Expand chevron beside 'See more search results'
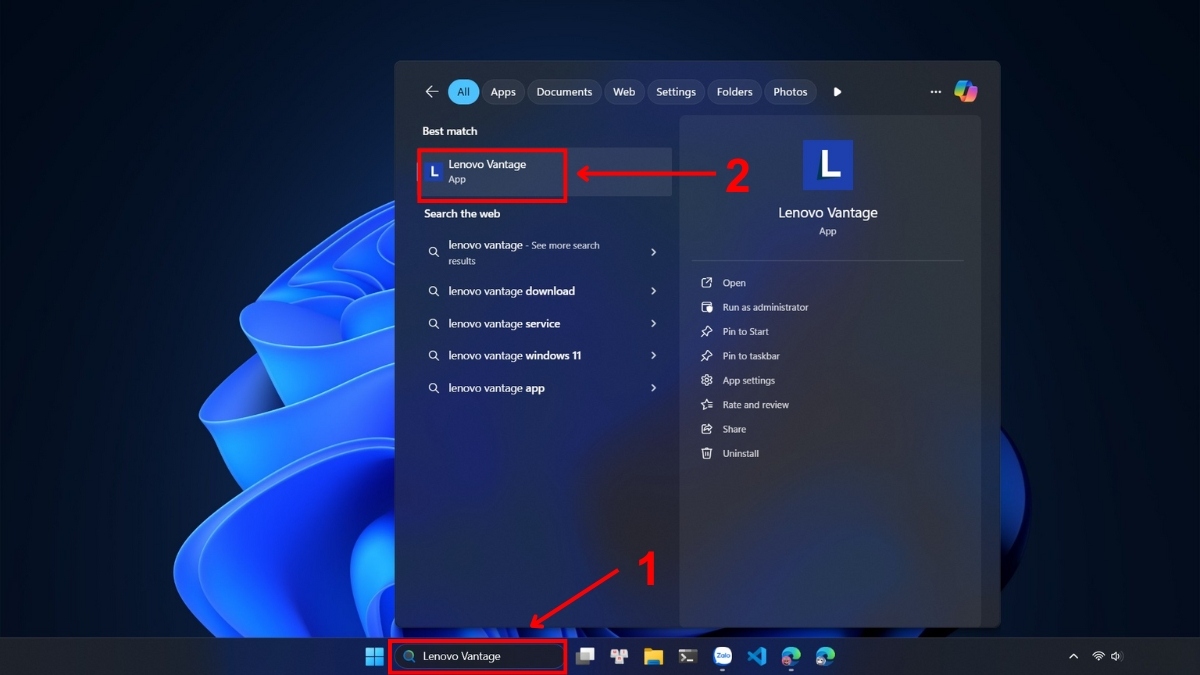 tap(654, 253)
